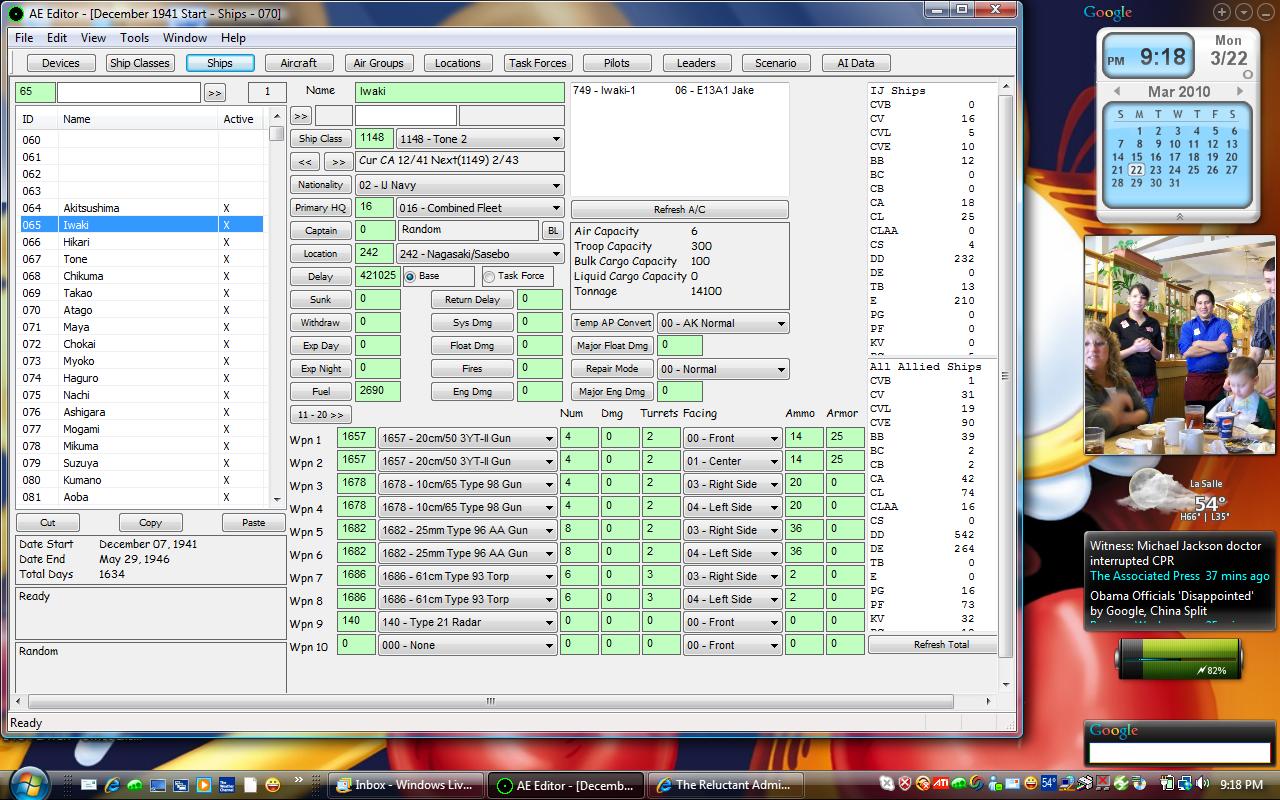Open the Tools menu
The height and width of the screenshot is (800, 1280).
coord(134,38)
